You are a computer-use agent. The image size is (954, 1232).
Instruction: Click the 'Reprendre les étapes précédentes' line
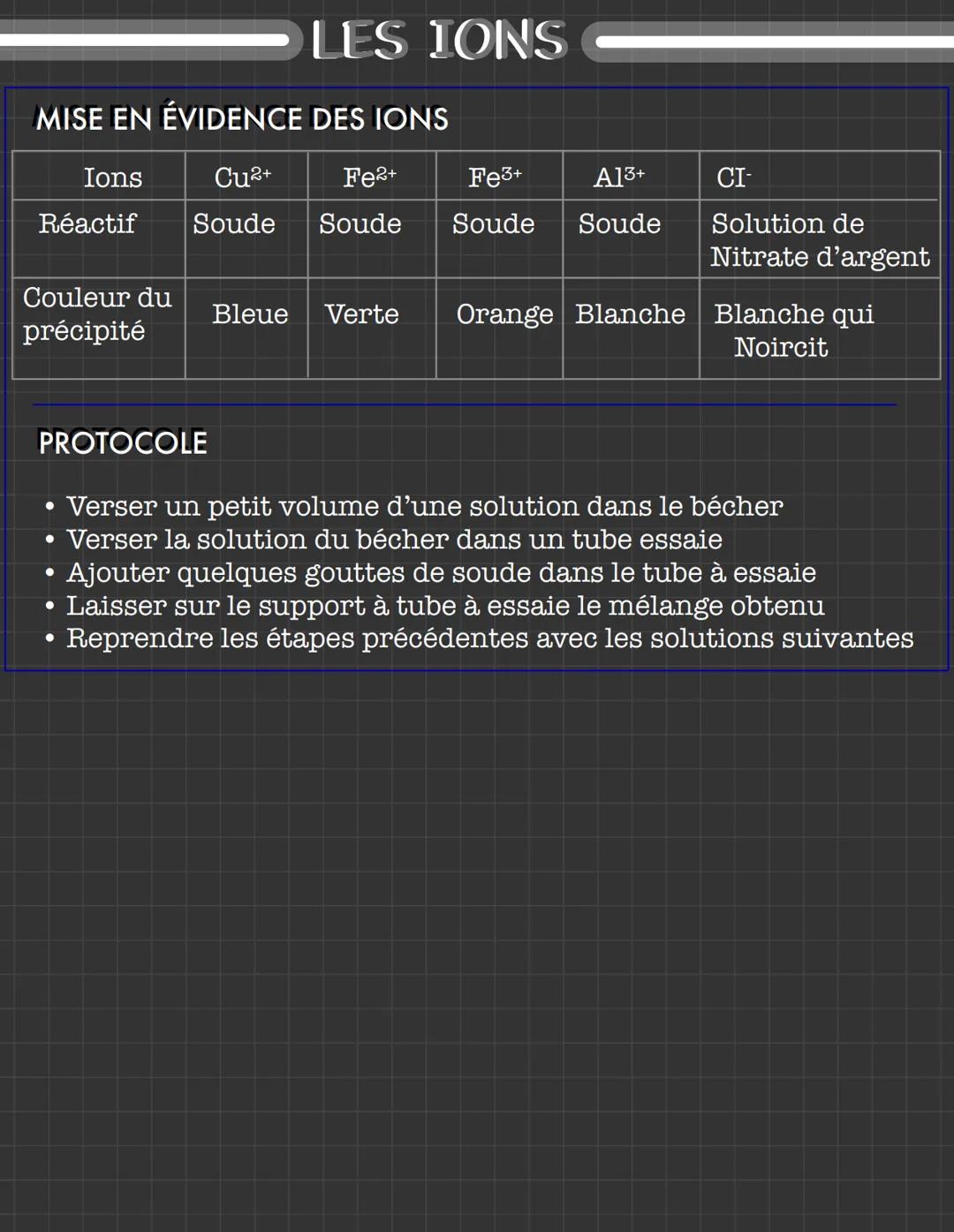489,639
